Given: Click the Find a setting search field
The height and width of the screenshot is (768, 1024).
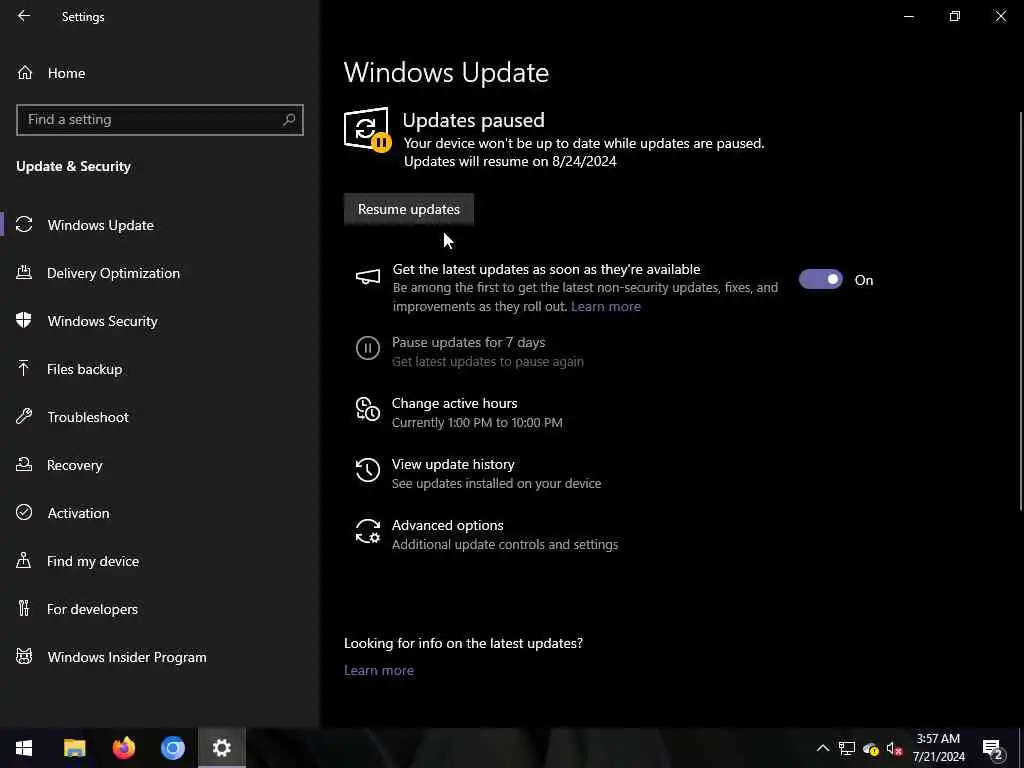Looking at the screenshot, I should (160, 120).
